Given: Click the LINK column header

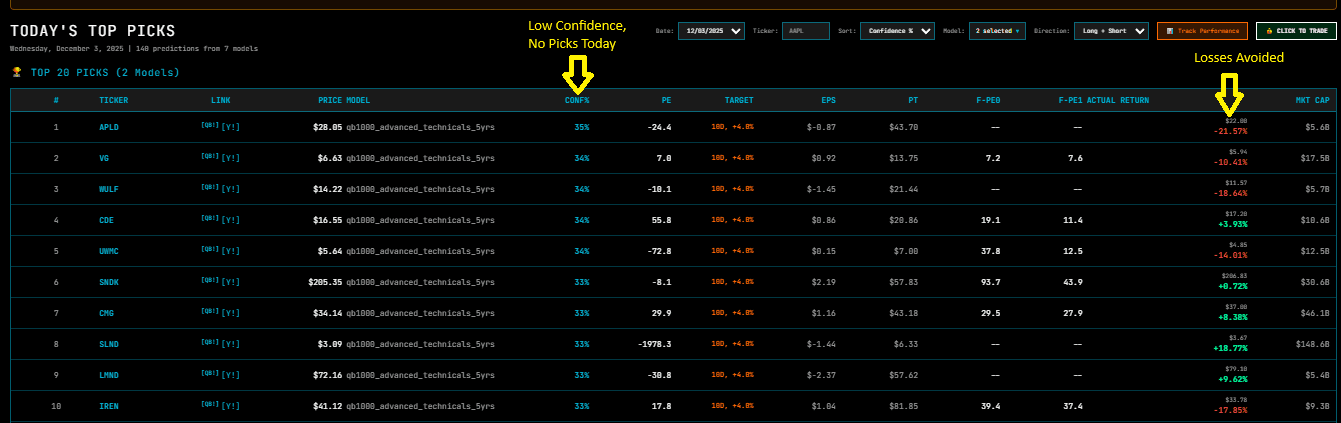Looking at the screenshot, I should [x=221, y=100].
